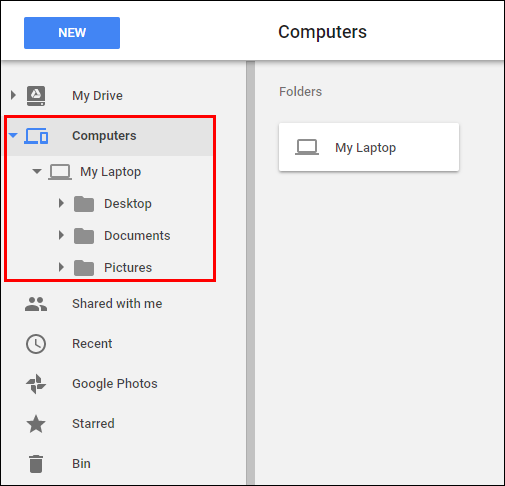Image resolution: width=505 pixels, height=486 pixels.
Task: Expand the Pictures folder arrow
Action: (x=61, y=267)
